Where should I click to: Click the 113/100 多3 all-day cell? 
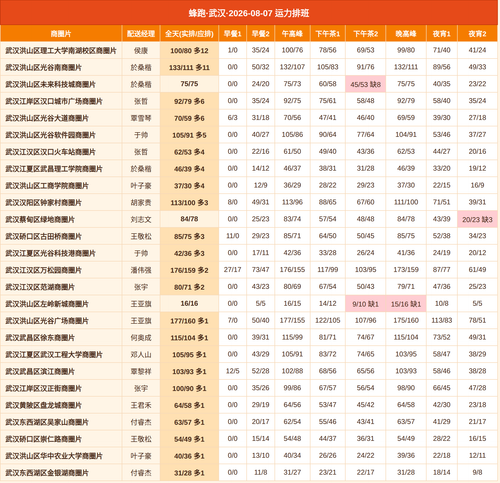tap(189, 203)
